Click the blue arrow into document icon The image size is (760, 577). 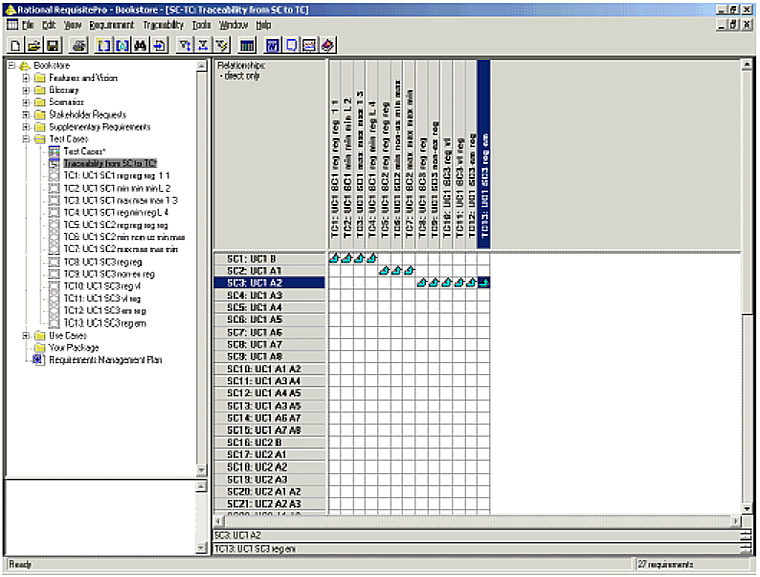(x=159, y=46)
